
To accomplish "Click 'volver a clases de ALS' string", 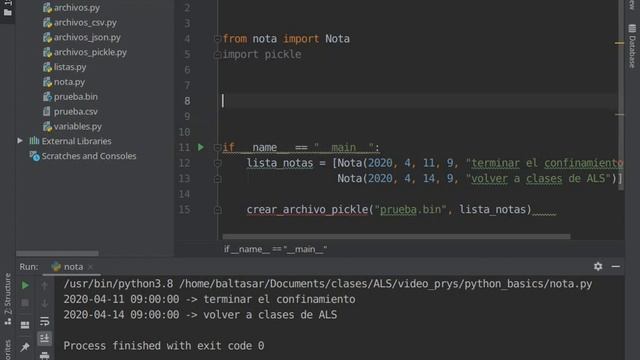I will pos(538,179).
